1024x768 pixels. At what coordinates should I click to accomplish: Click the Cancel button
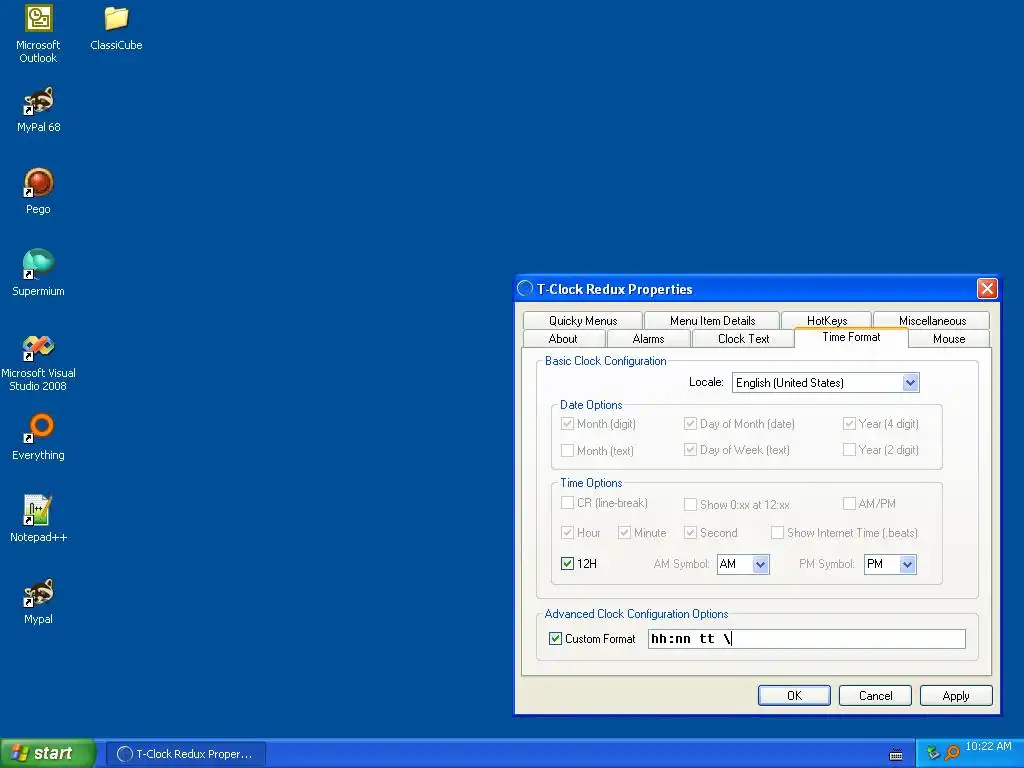pyautogui.click(x=875, y=696)
